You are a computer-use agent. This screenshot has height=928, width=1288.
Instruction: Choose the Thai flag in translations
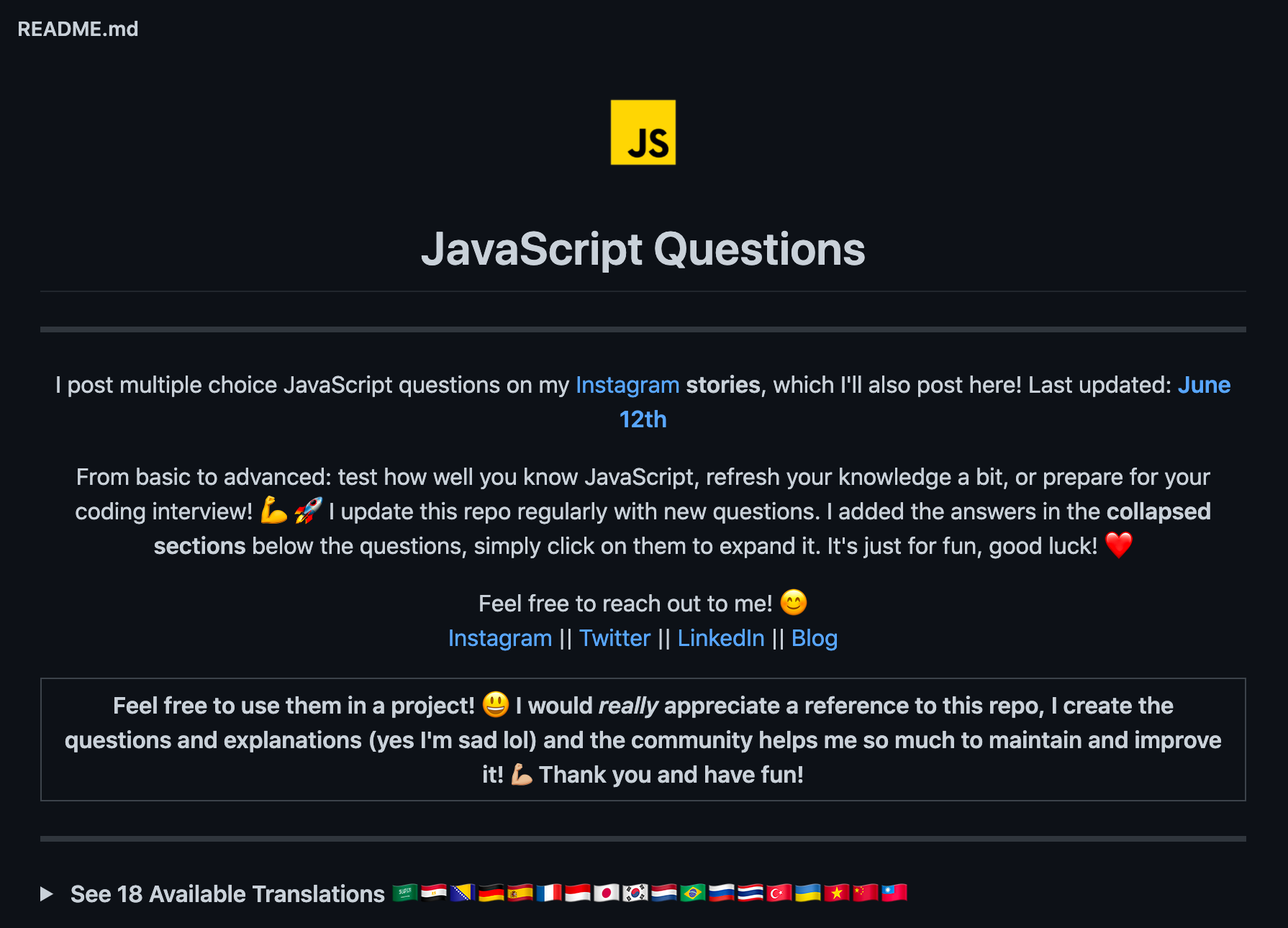(750, 893)
